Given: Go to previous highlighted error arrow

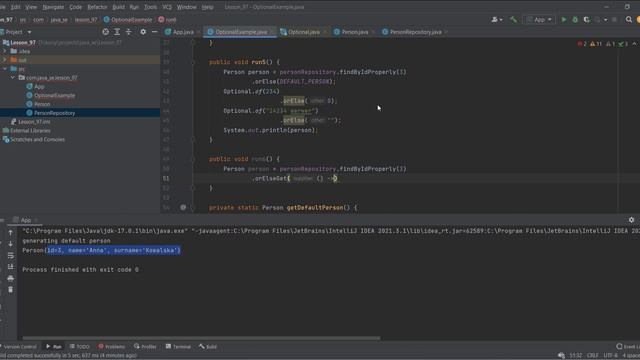Looking at the screenshot, I should [634, 44].
